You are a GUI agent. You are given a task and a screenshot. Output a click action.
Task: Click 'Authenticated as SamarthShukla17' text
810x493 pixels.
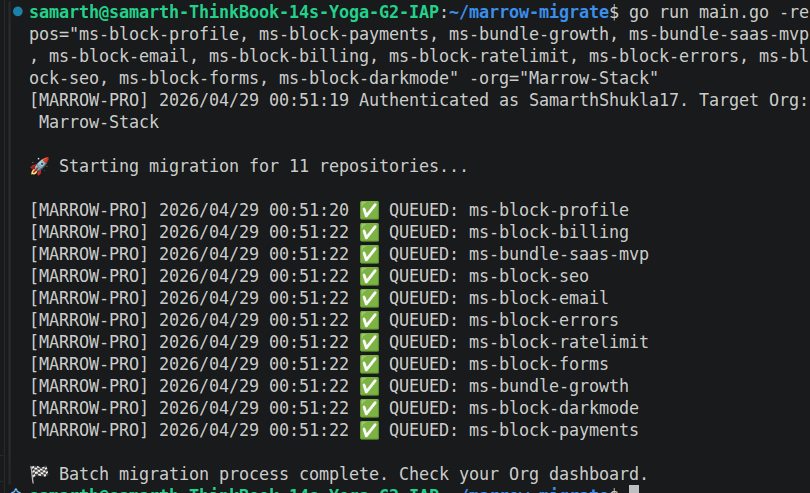(519, 100)
